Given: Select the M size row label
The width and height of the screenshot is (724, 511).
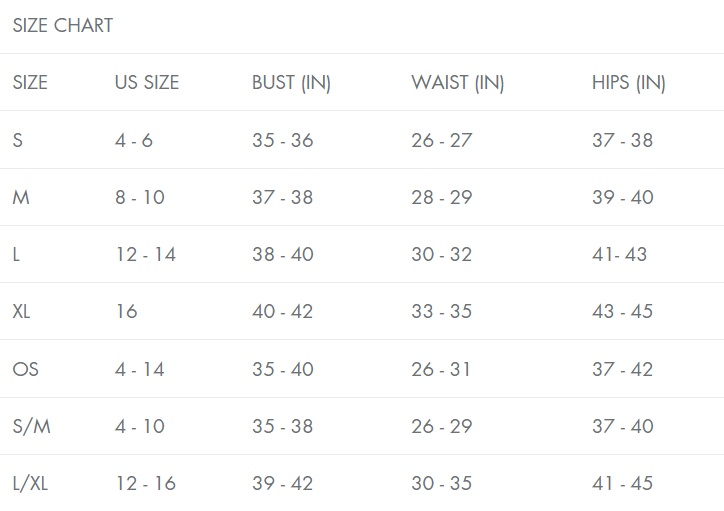Looking at the screenshot, I should point(21,198).
